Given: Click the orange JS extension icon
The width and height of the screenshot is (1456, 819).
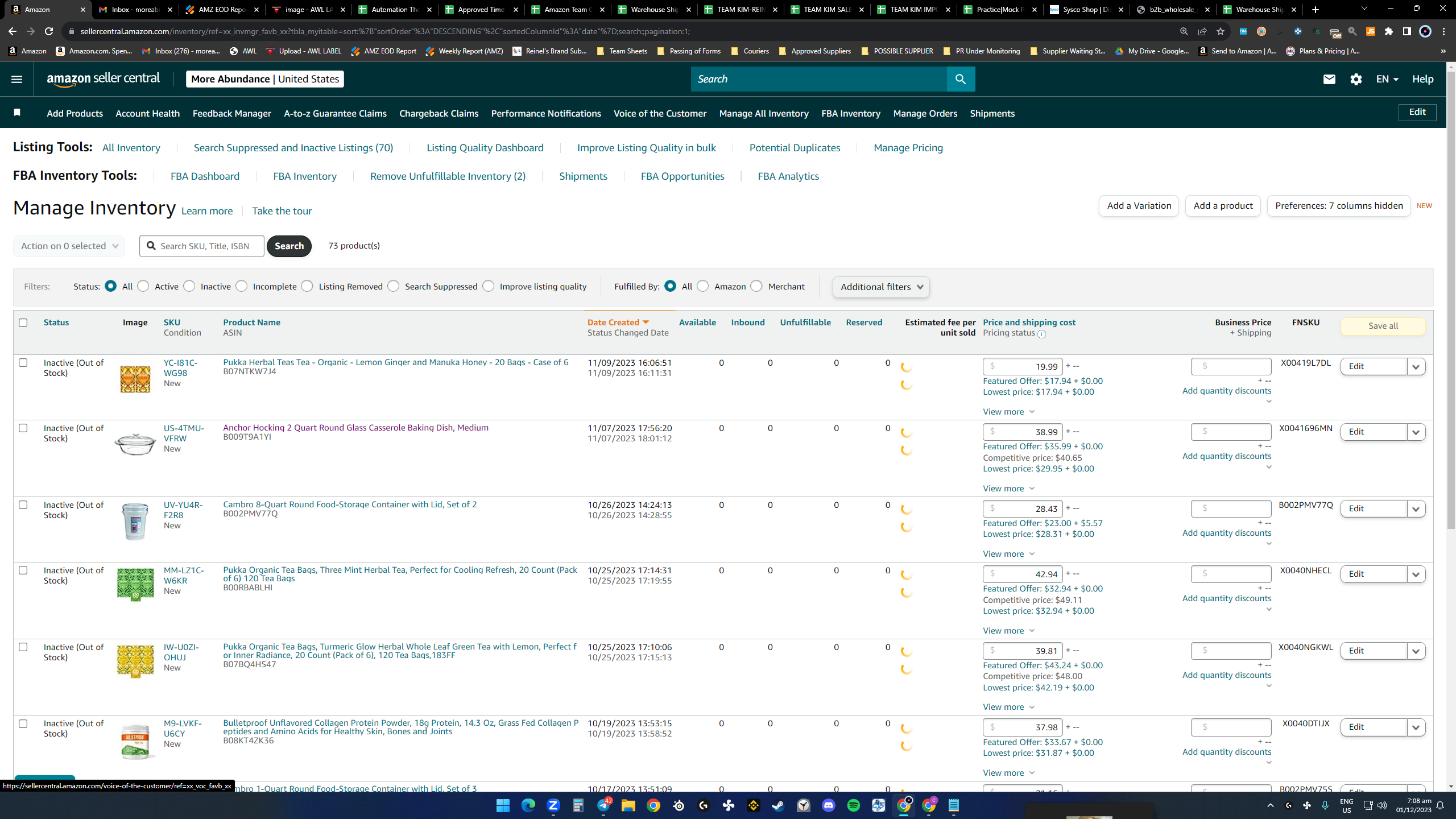Looking at the screenshot, I should coord(1371,31).
